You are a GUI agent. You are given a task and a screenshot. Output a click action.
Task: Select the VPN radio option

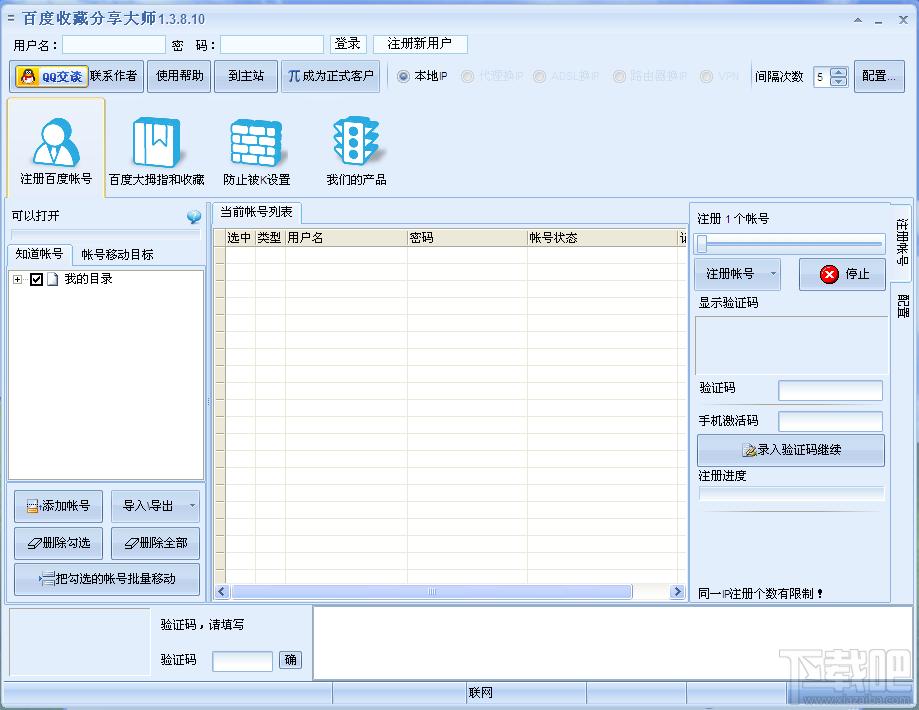point(706,75)
